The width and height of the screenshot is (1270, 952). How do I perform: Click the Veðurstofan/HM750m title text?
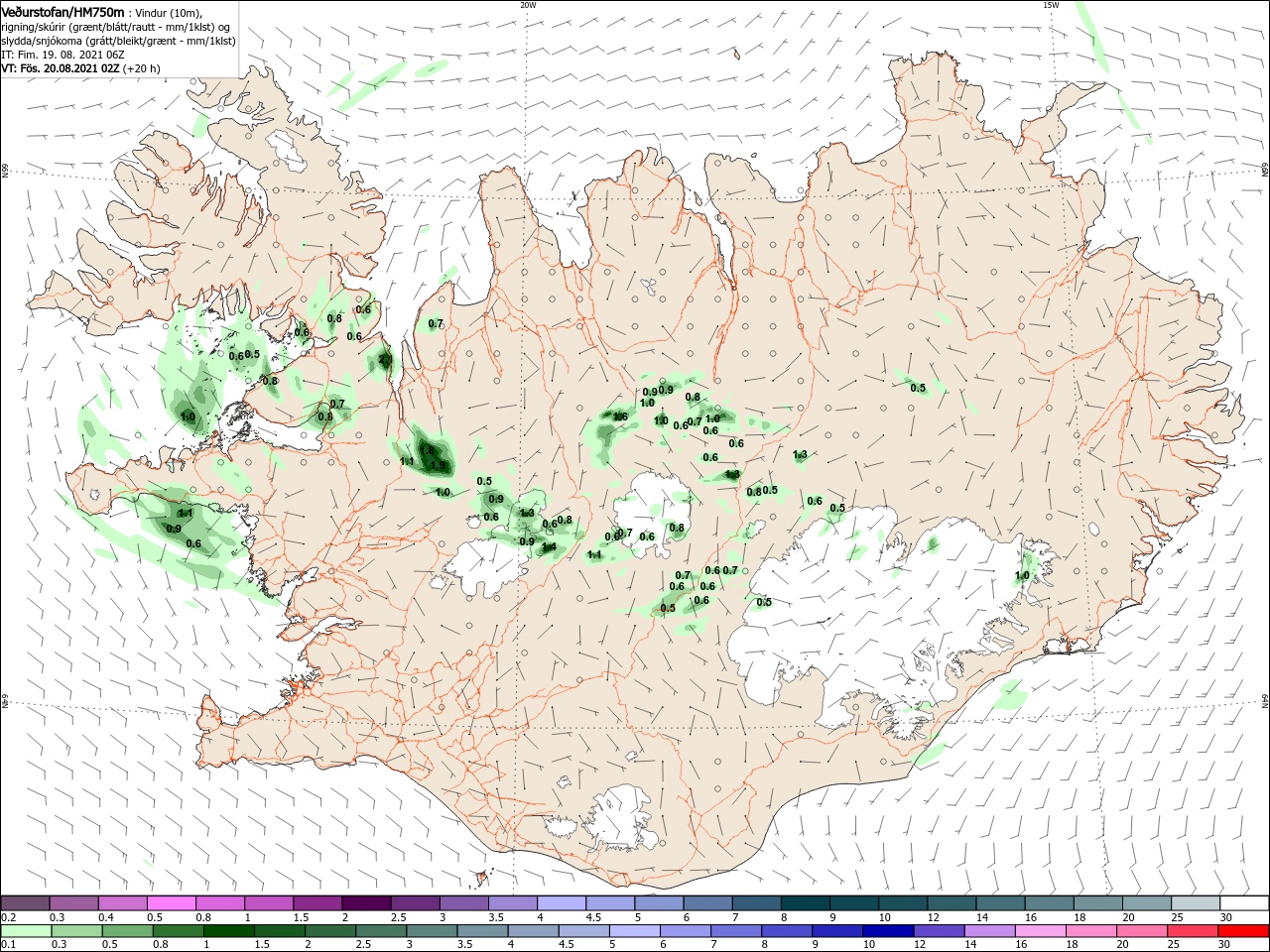pyautogui.click(x=63, y=12)
